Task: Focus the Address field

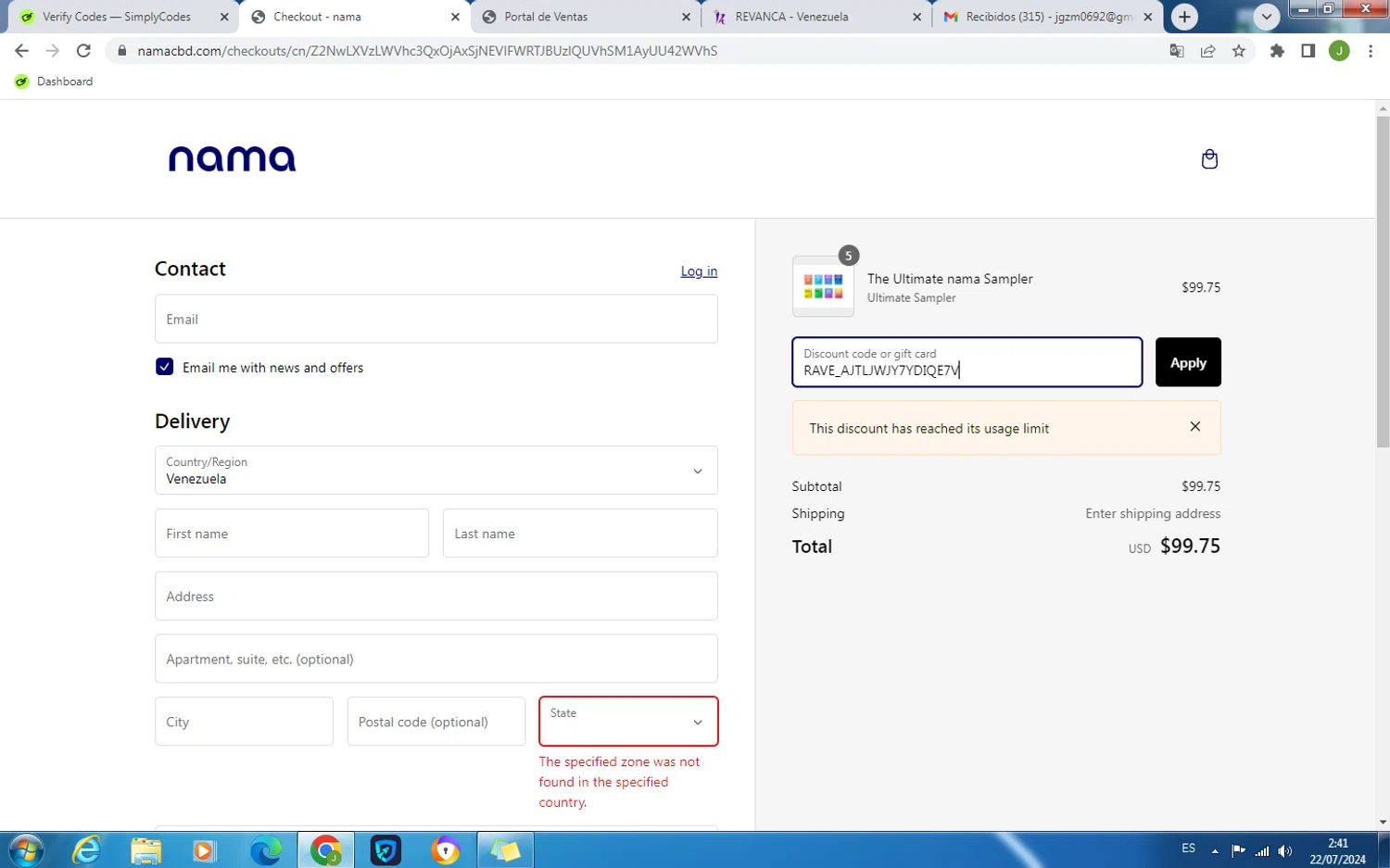Action: (436, 596)
